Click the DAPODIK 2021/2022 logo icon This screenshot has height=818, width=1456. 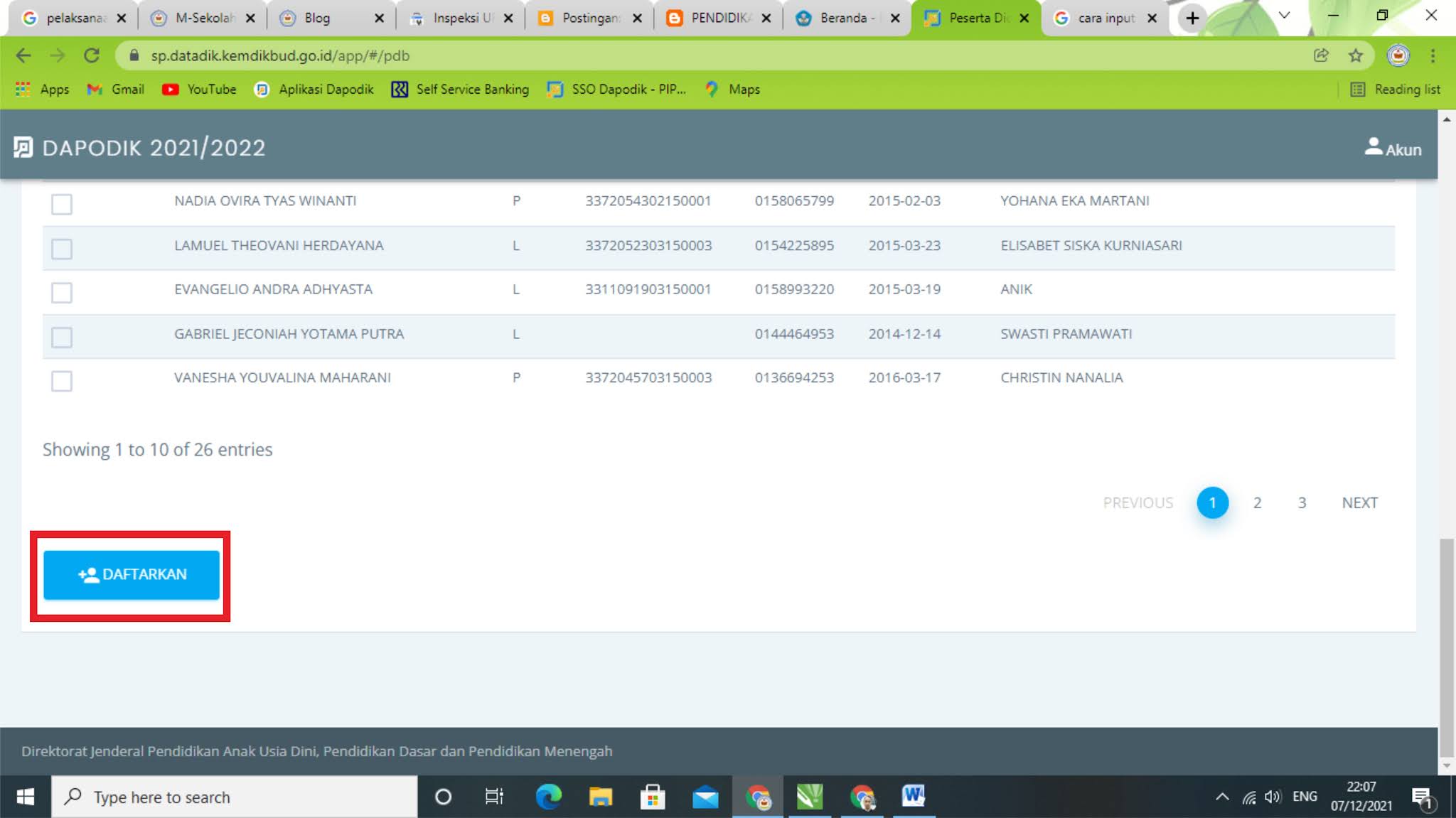23,147
